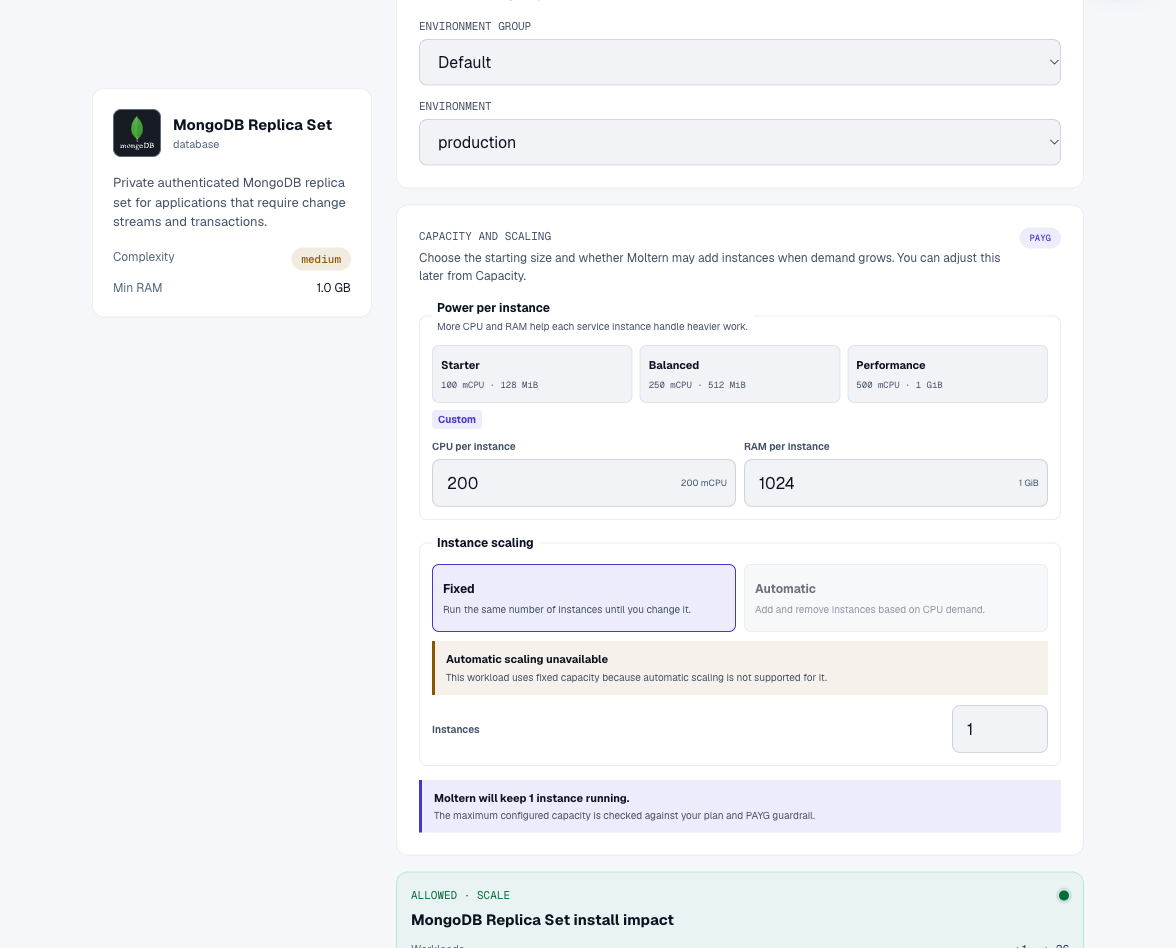1176x948 pixels.
Task: Choose Fixed instance scaling
Action: click(x=584, y=598)
